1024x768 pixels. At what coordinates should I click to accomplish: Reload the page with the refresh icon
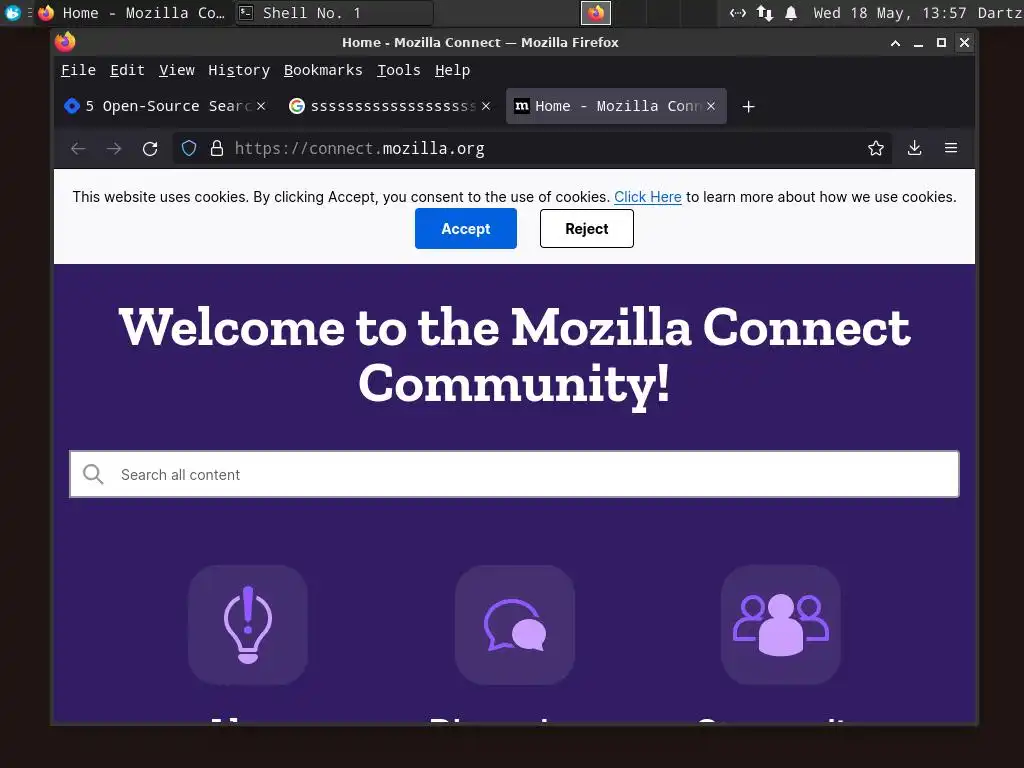coord(150,149)
